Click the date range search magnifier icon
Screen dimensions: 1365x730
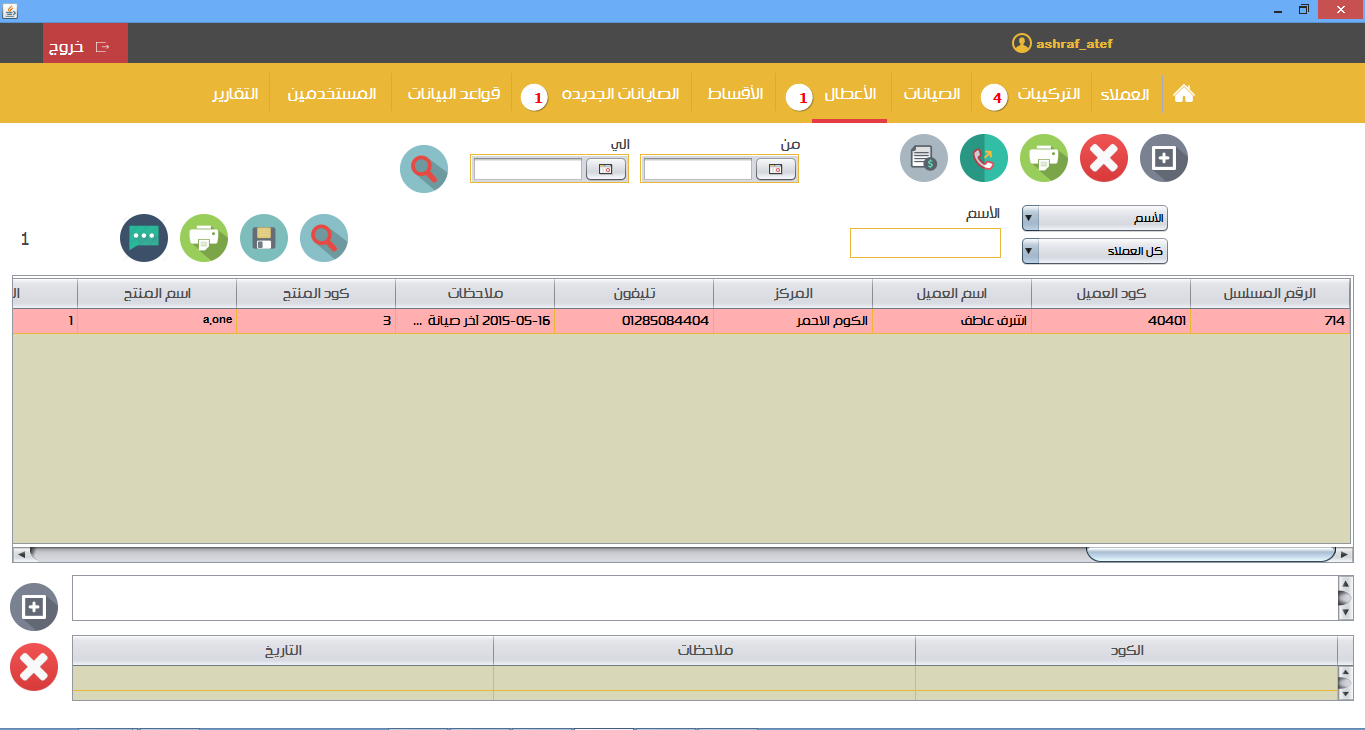[x=424, y=169]
